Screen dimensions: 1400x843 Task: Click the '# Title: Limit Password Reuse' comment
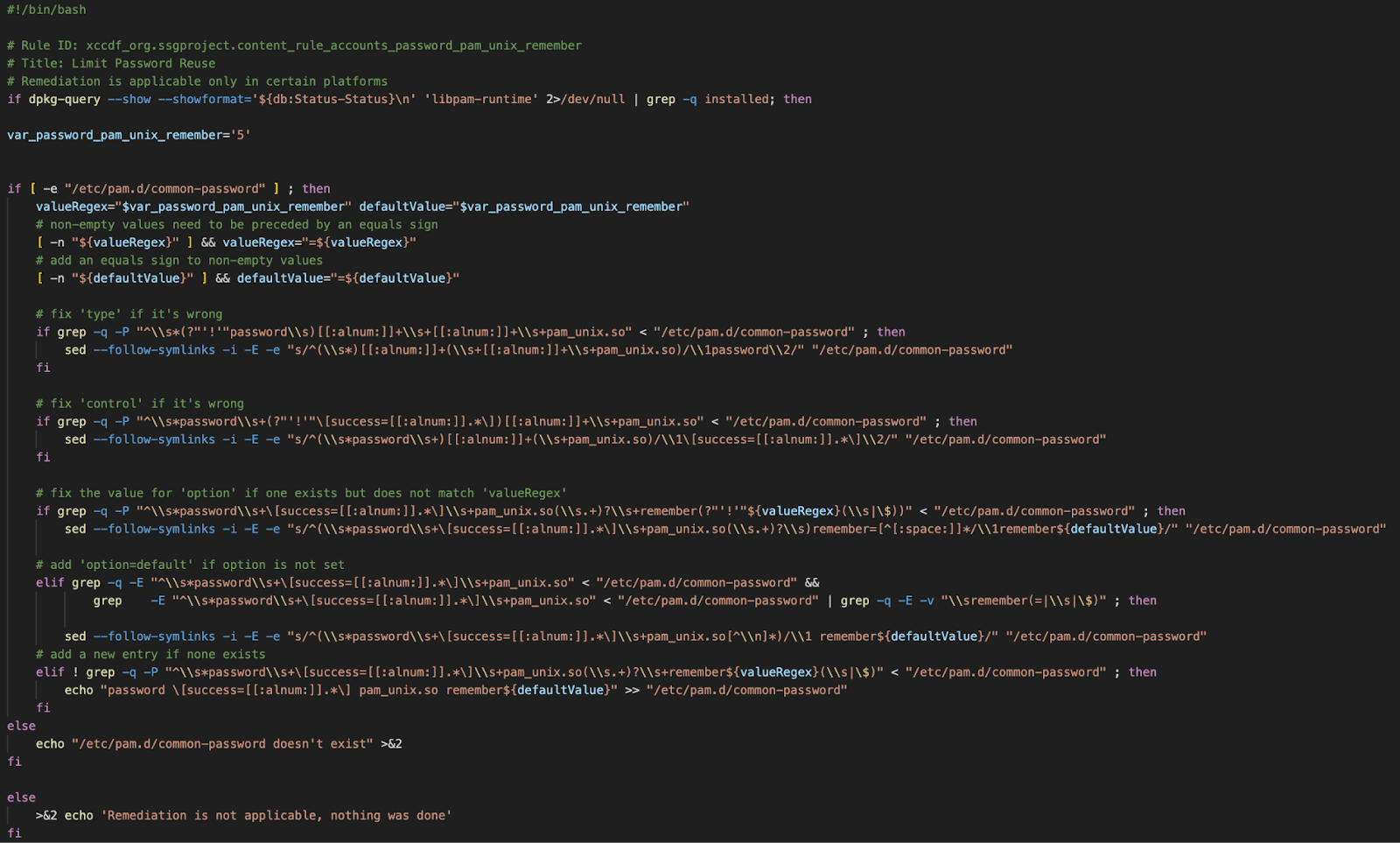pyautogui.click(x=111, y=63)
